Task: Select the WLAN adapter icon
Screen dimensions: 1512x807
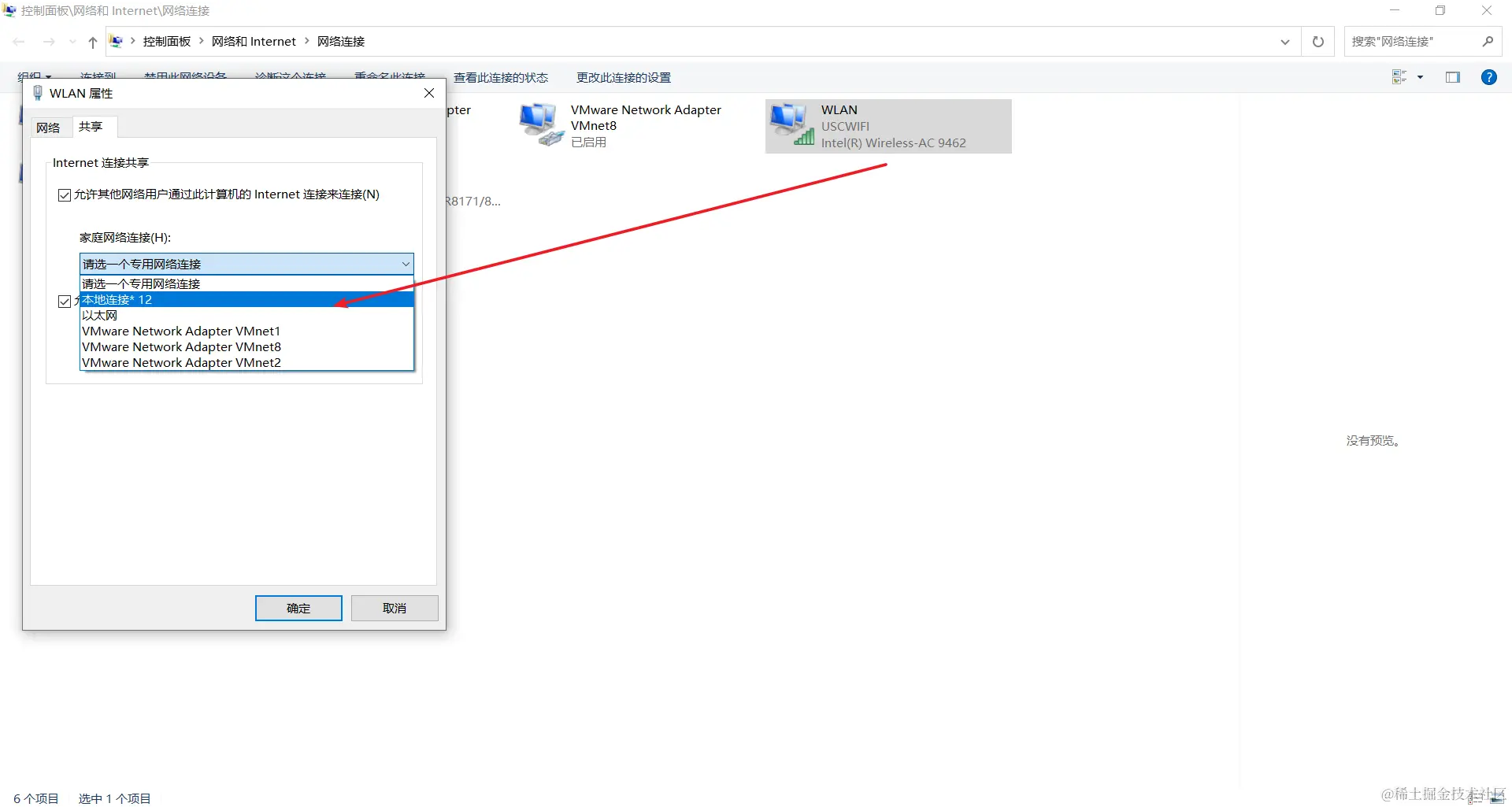Action: (791, 125)
